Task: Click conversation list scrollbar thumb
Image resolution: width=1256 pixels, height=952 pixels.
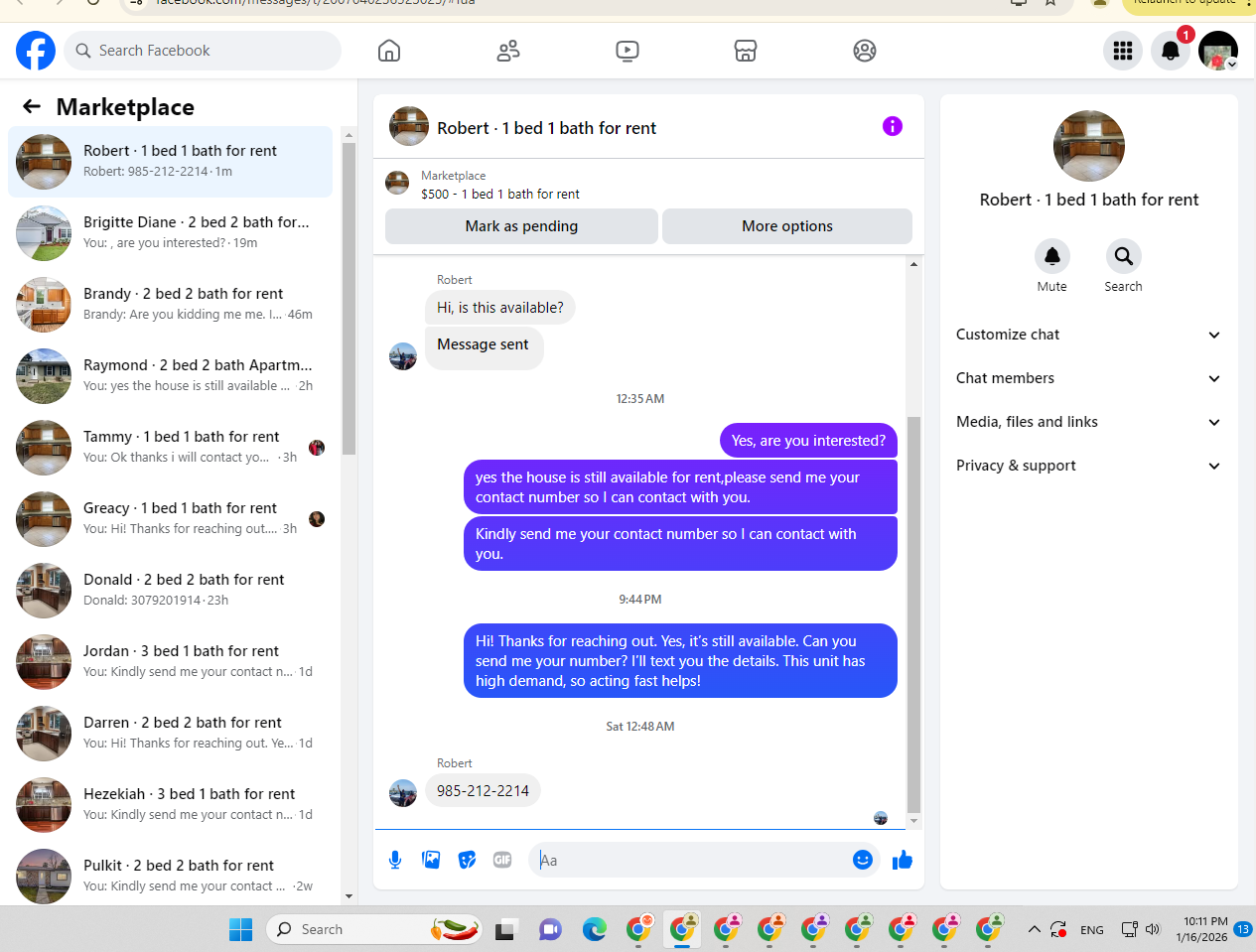Action: (349, 298)
